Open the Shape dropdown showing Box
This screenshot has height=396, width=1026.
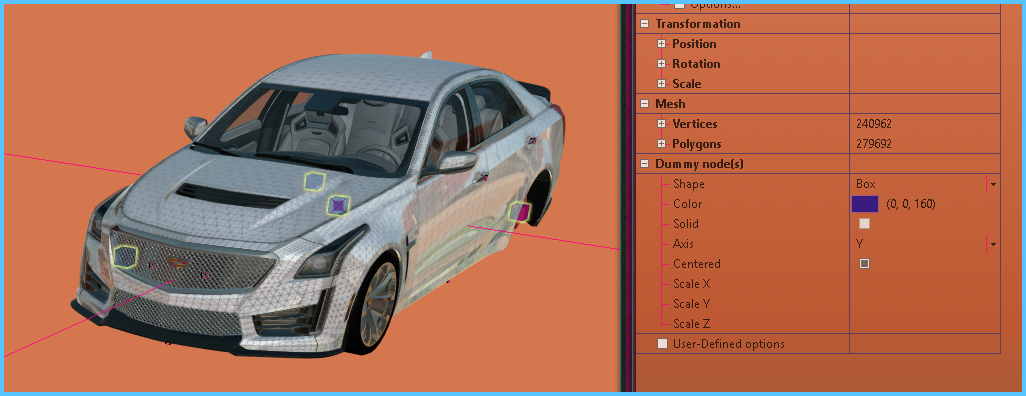tap(993, 185)
